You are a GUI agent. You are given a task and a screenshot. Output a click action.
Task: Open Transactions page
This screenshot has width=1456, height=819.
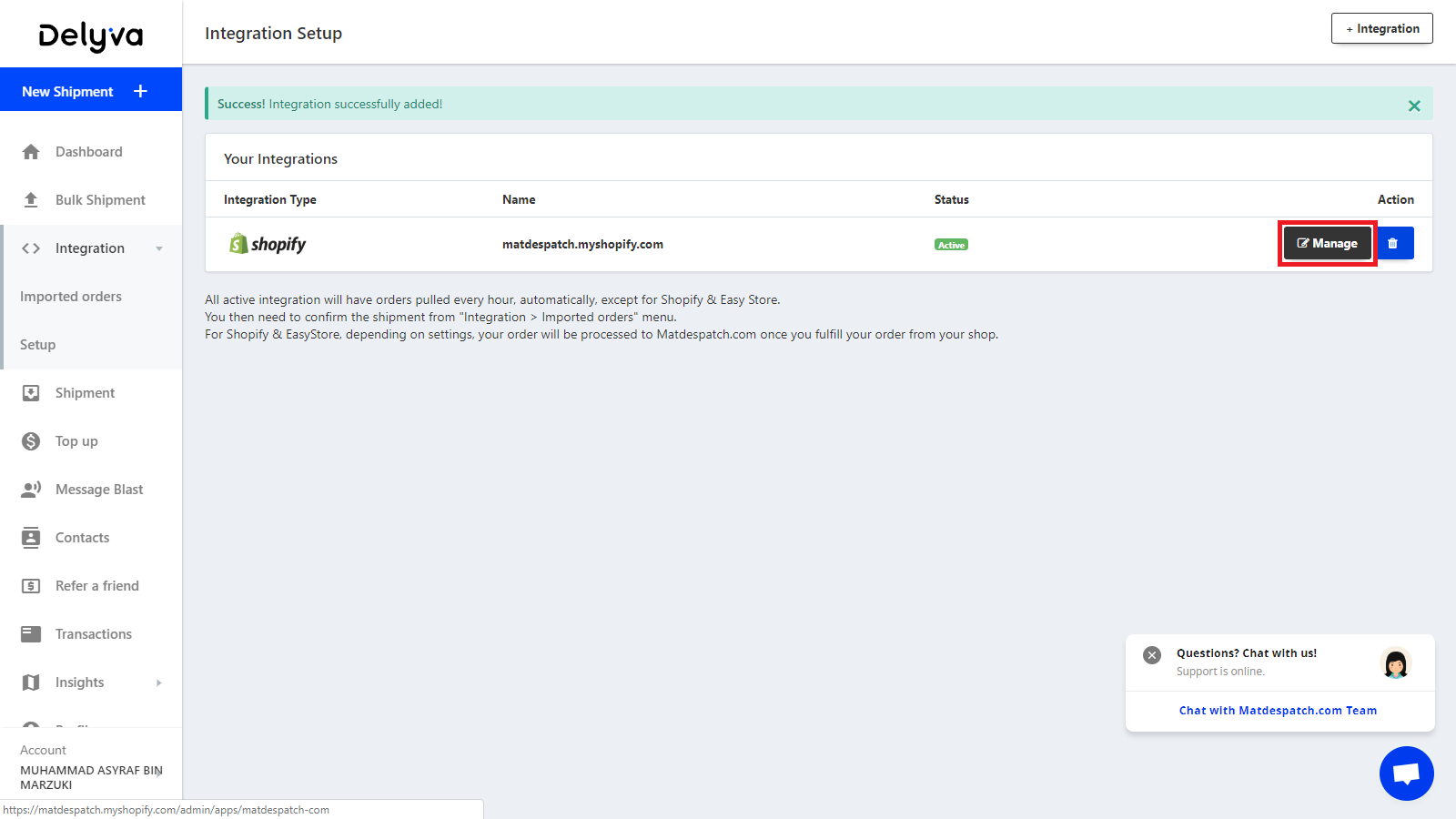[94, 634]
